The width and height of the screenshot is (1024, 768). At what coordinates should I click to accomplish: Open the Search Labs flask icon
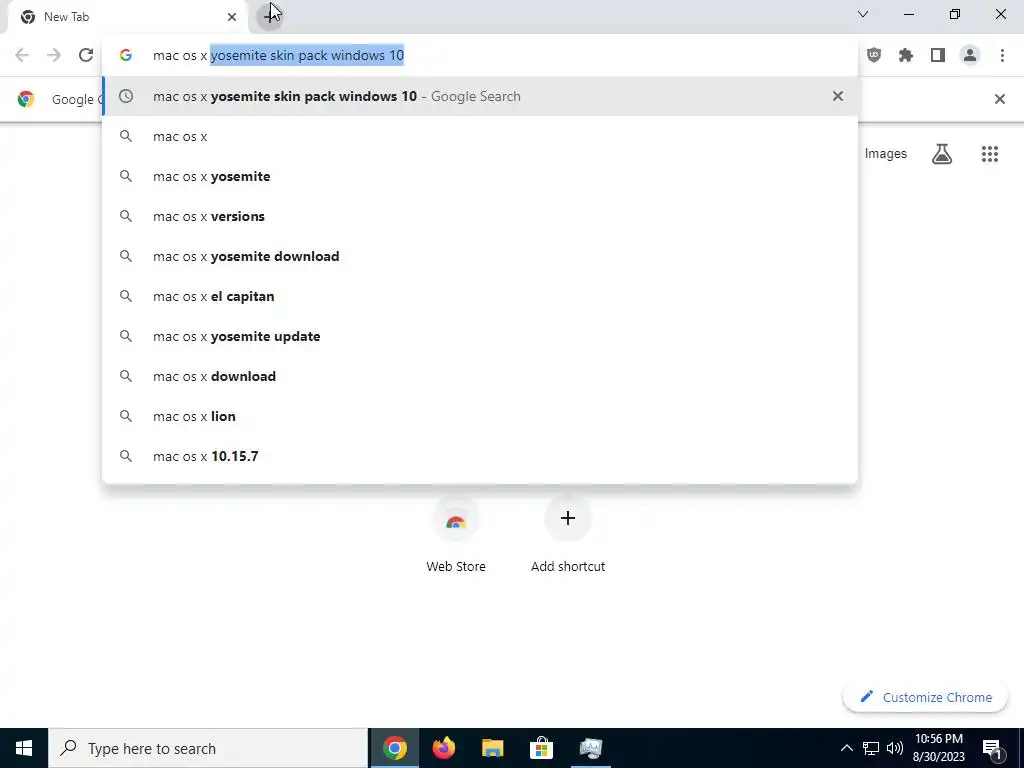tap(942, 154)
